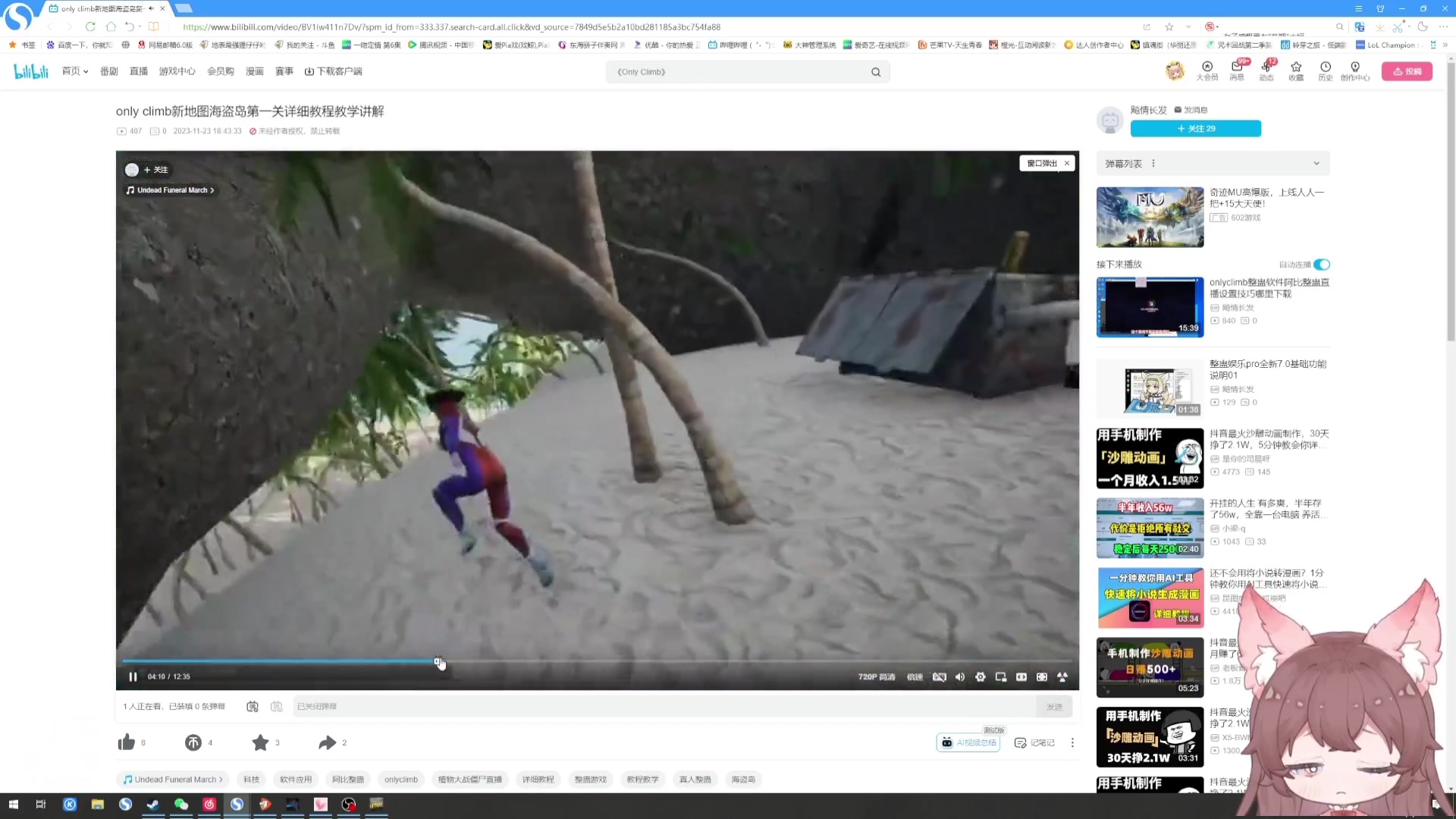This screenshot has width=1456, height=819.
Task: Open onlyclimb整蛊软件 video thumbnail
Action: coord(1150,307)
